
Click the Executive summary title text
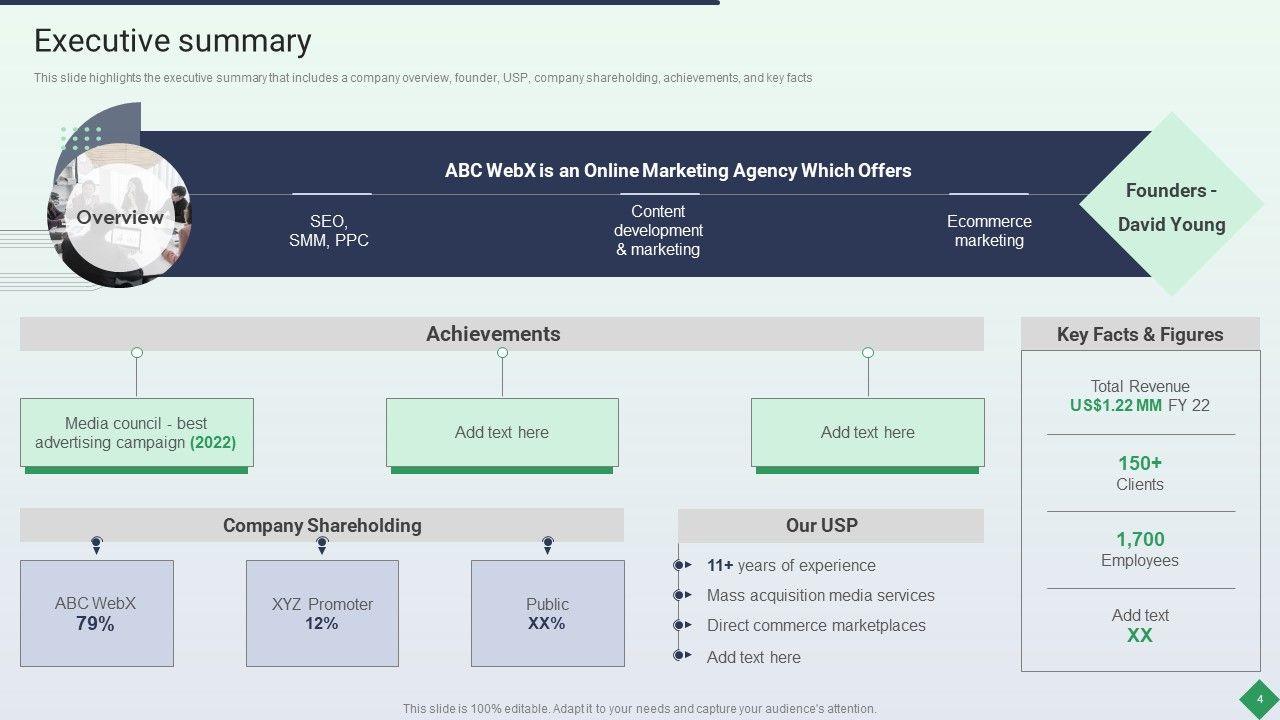coord(173,41)
